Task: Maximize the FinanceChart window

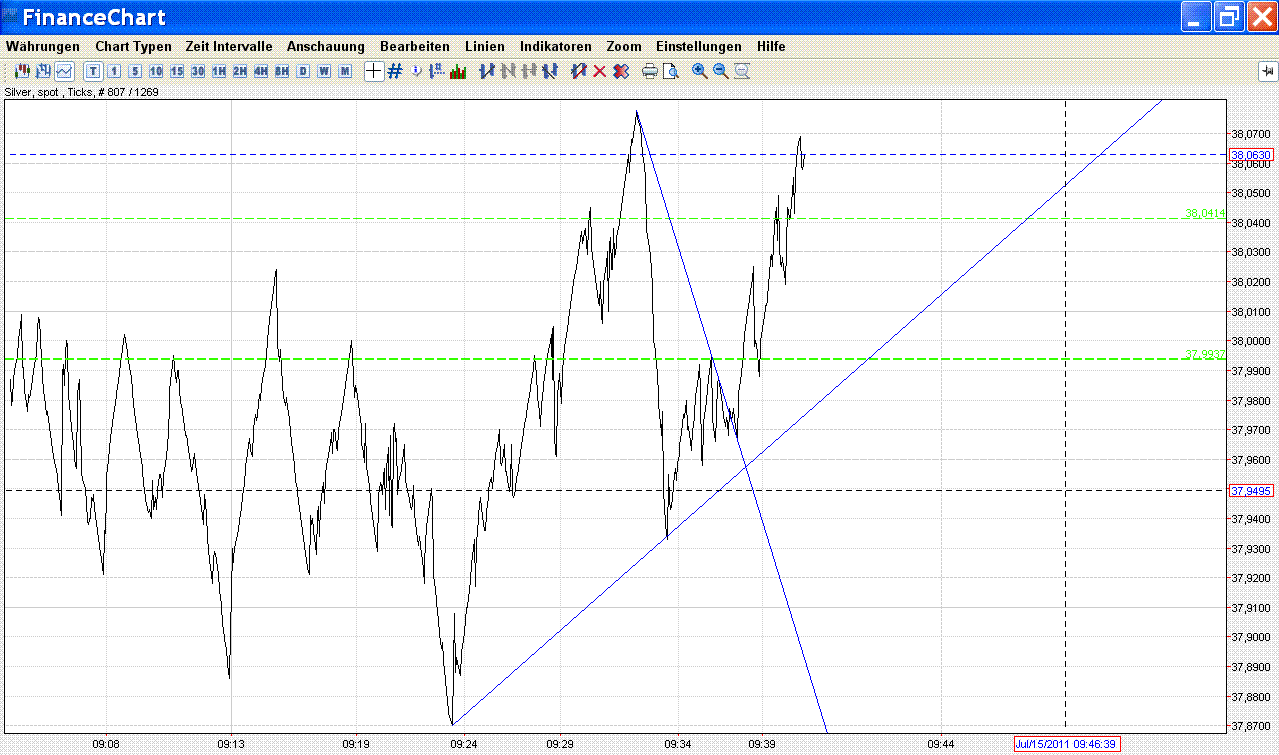Action: pyautogui.click(x=1228, y=16)
